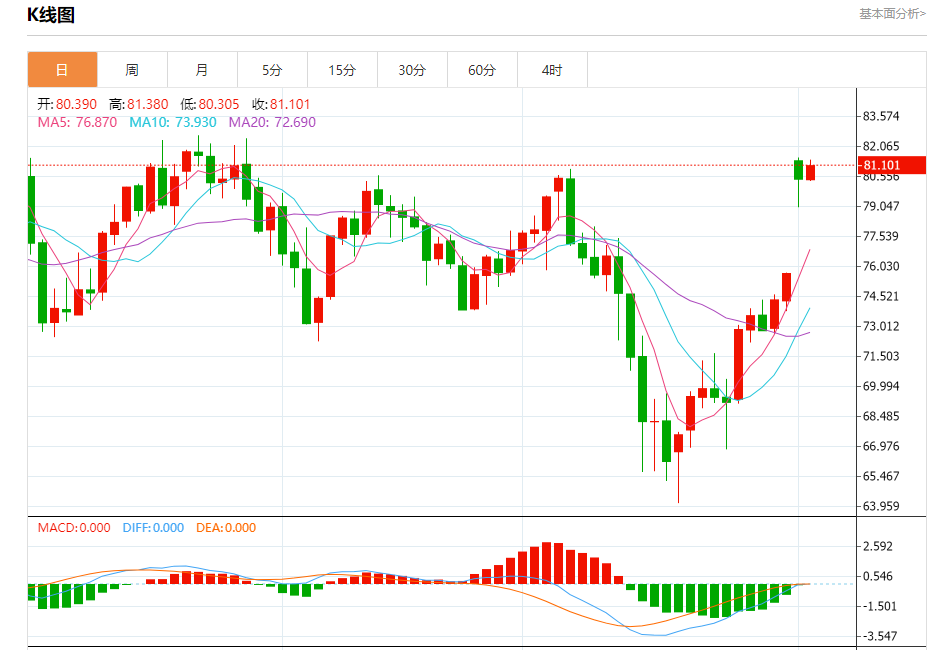Open the 4时 interval tab
Viewport: 939px width, 650px height.
pos(553,70)
